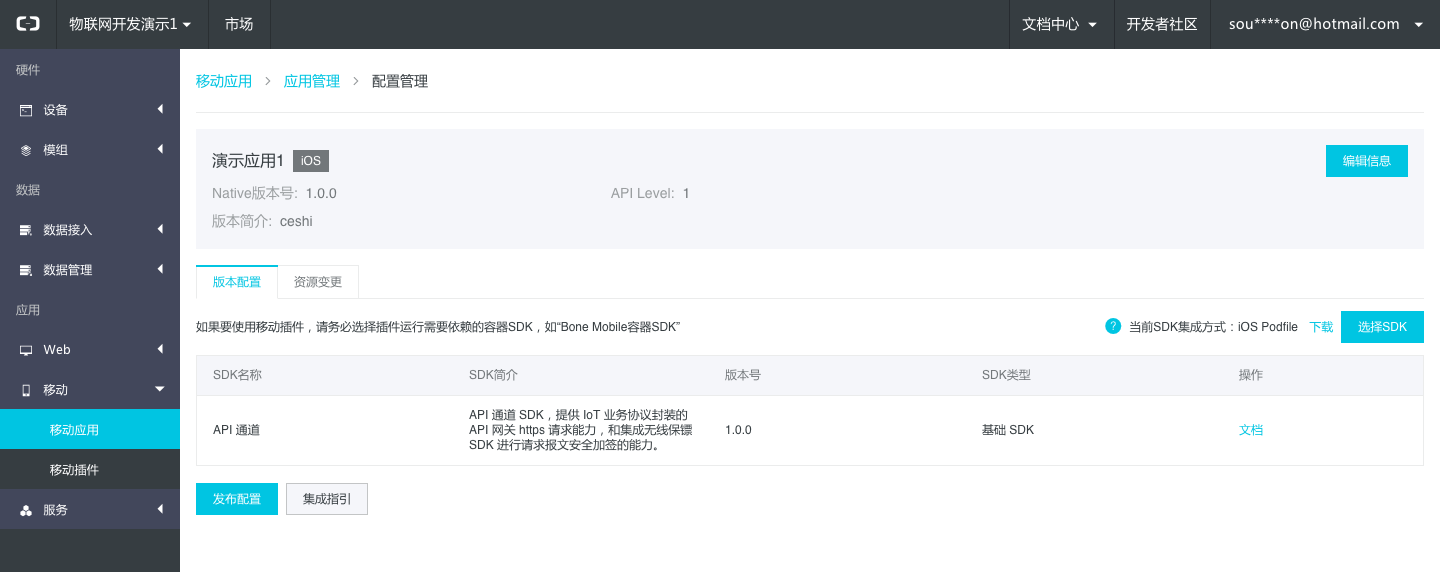Switch to the 资源变更 tab

click(318, 282)
